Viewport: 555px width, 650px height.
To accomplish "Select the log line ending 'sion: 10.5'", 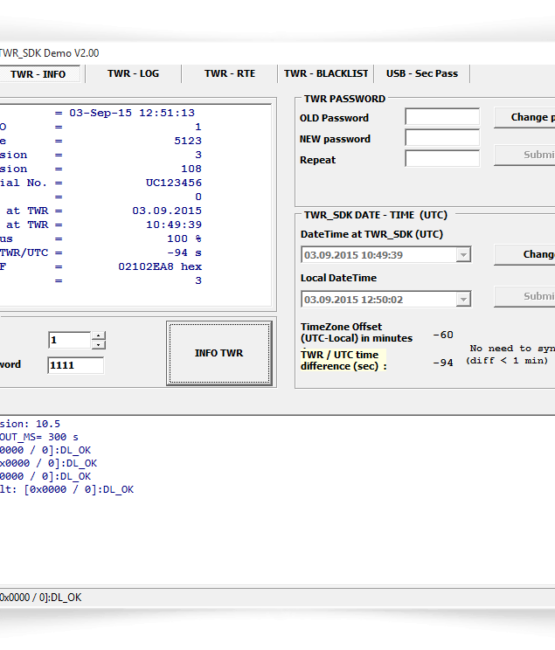I will tap(30, 424).
